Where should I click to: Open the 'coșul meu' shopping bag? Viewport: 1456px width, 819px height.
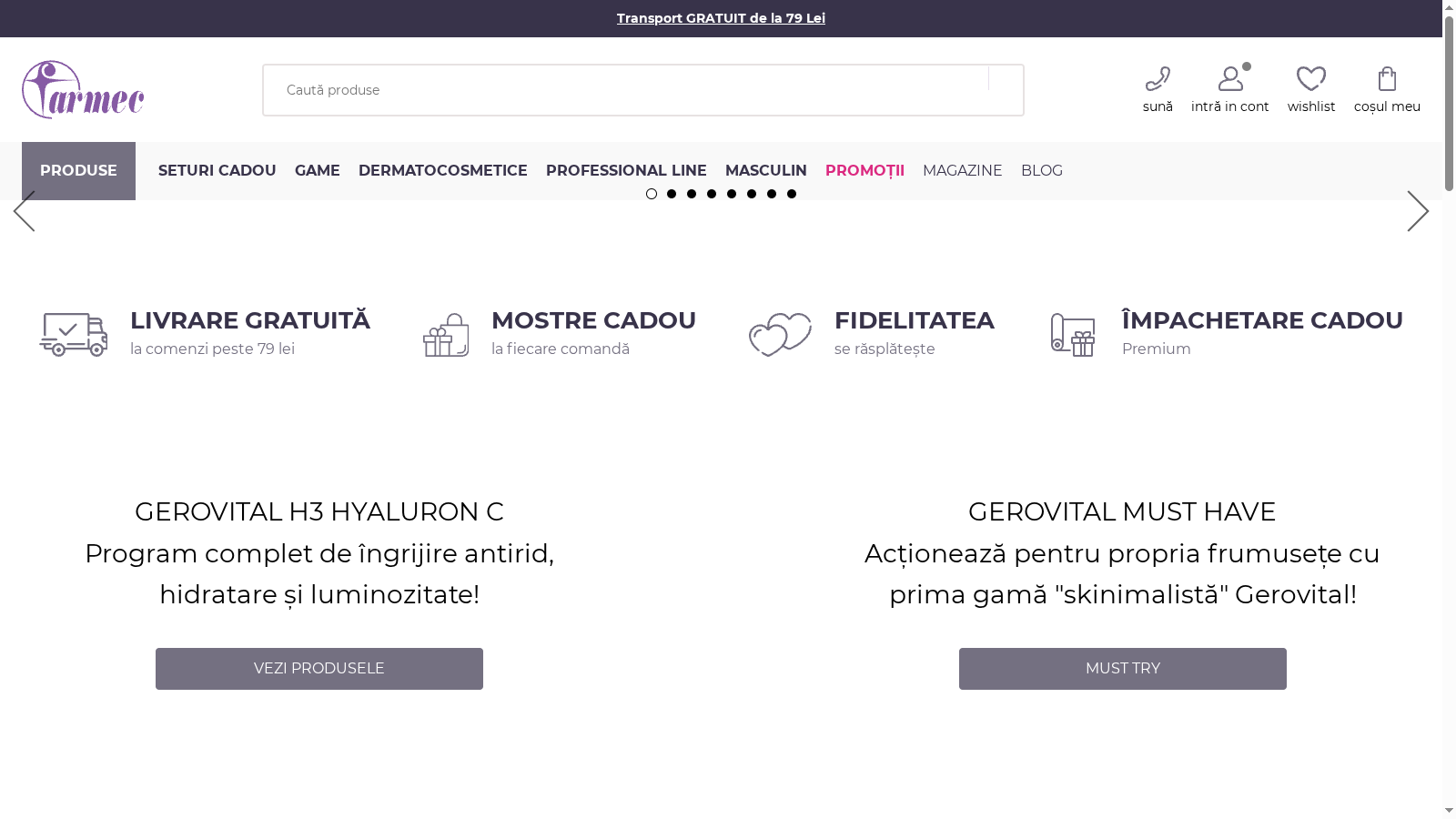[x=1387, y=79]
